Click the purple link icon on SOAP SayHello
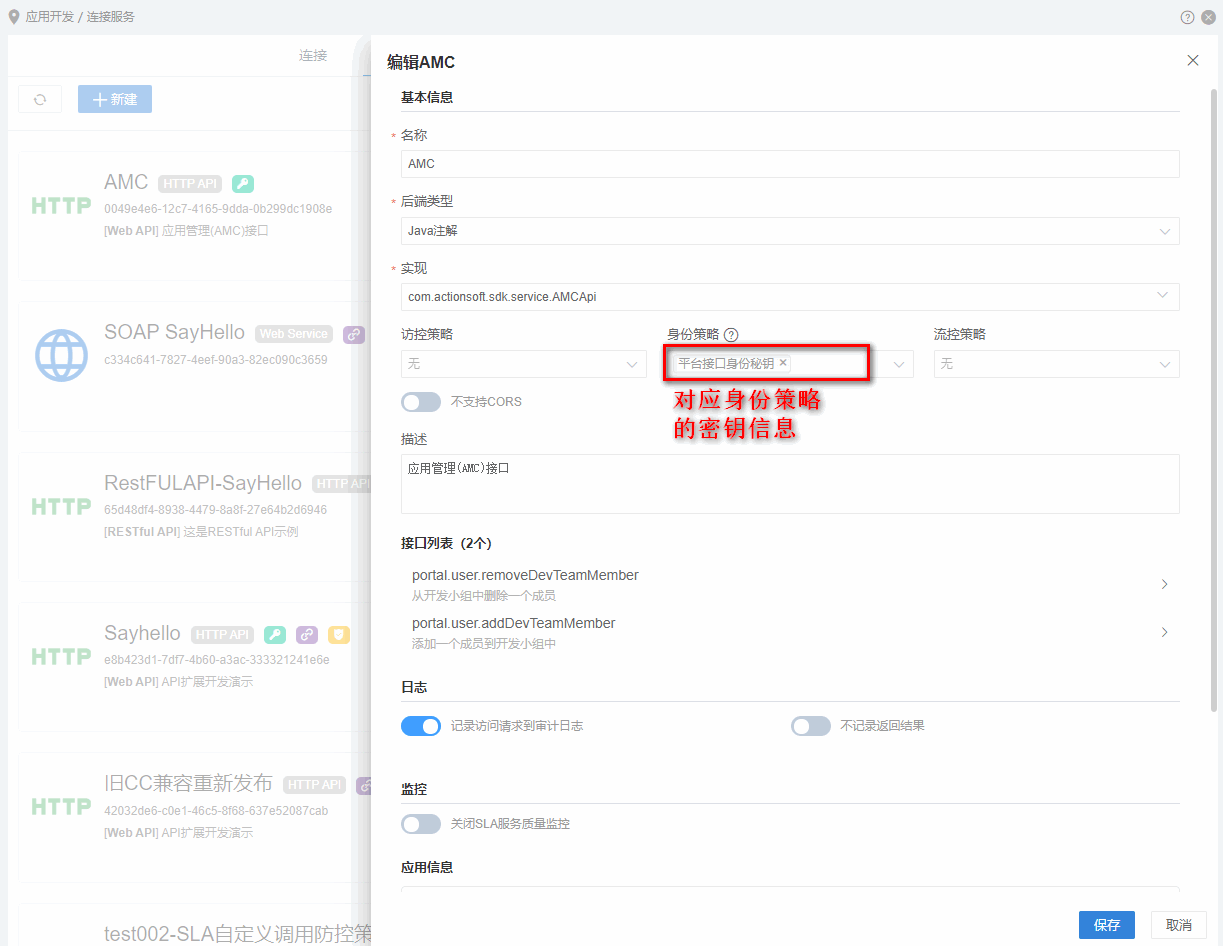Viewport: 1223px width, 946px height. point(354,334)
